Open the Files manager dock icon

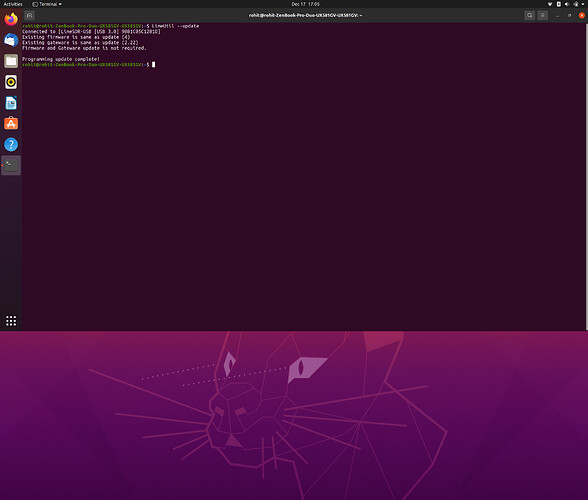pyautogui.click(x=11, y=61)
